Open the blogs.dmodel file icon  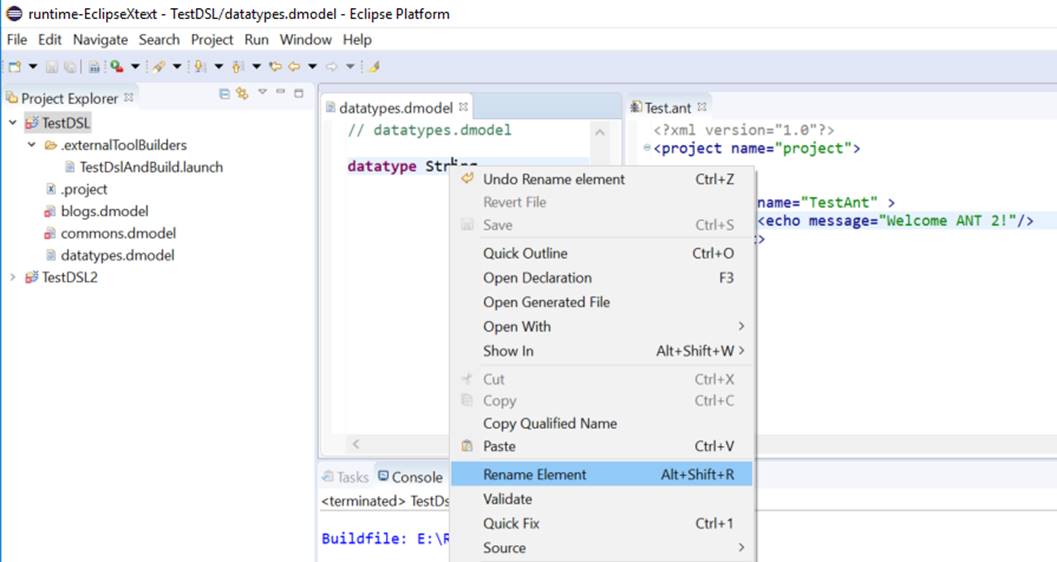50,211
